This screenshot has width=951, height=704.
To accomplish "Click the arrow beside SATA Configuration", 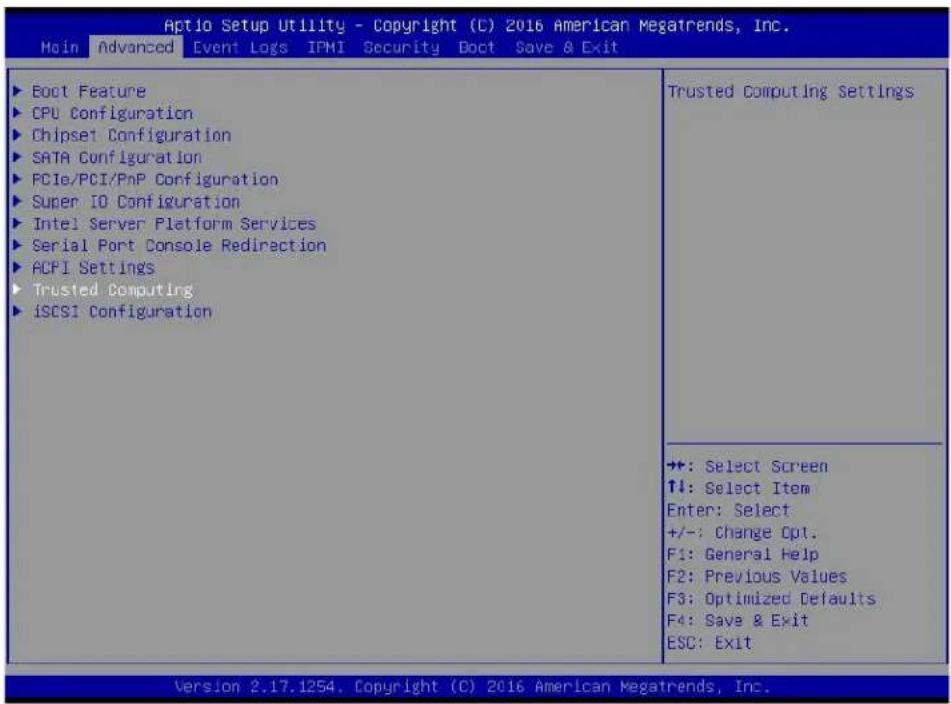I will 18,157.
